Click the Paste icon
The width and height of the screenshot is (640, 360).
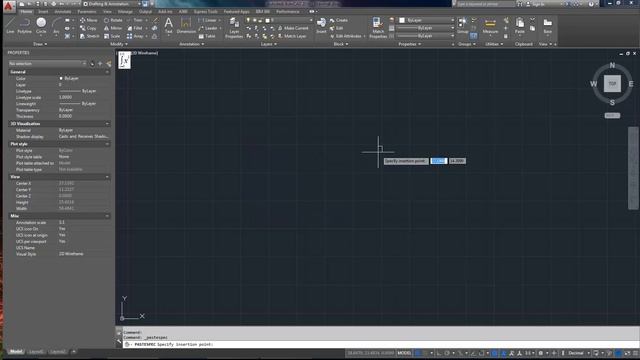[519, 25]
